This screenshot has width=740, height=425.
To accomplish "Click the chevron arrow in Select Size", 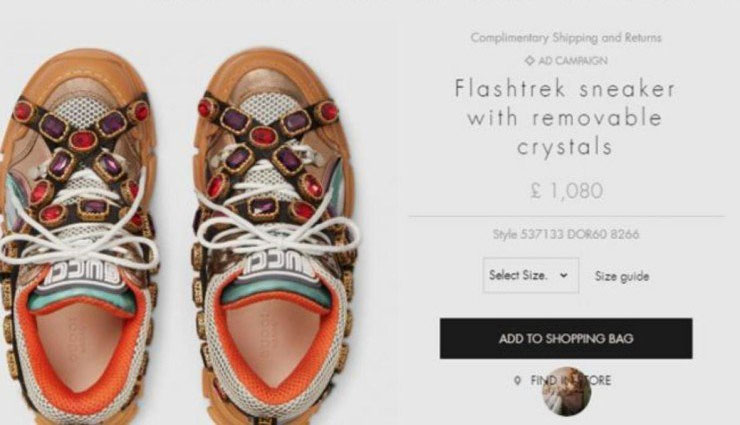I will [x=564, y=275].
